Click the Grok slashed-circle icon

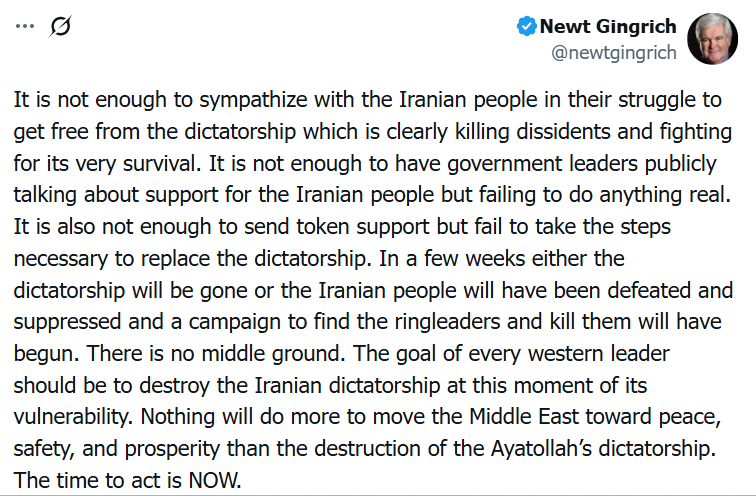(59, 27)
